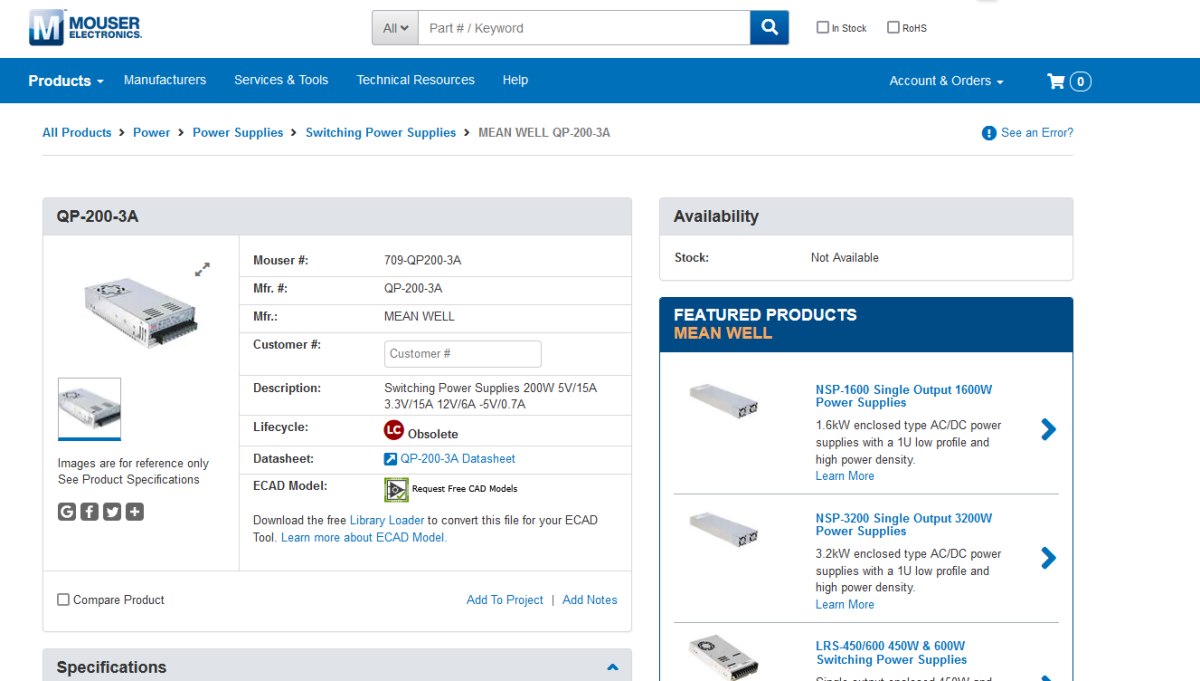Image resolution: width=1200 pixels, height=681 pixels.
Task: Click Learn more about ECAD Model
Action: pos(364,538)
